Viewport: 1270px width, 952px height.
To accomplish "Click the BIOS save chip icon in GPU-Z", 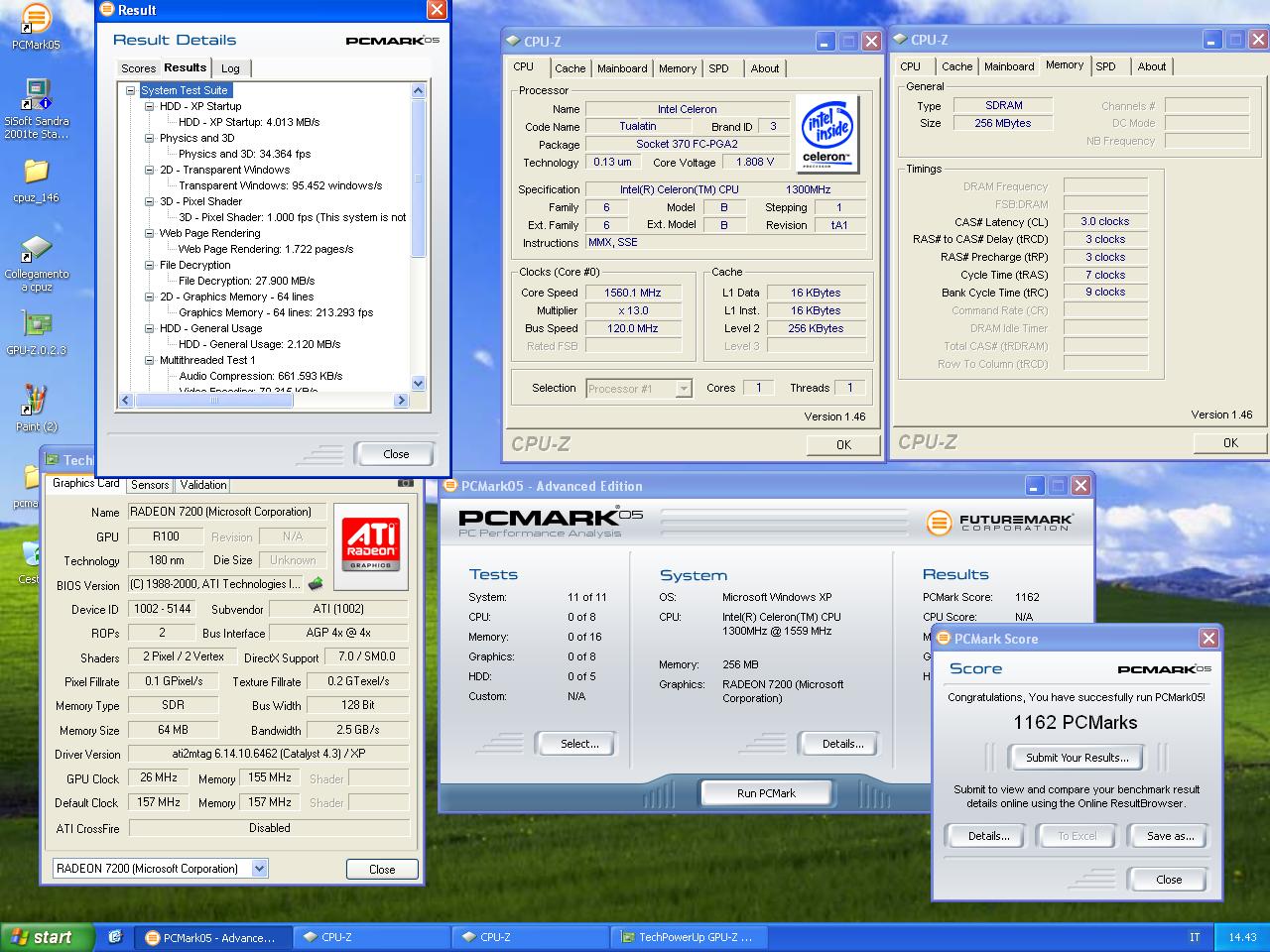I will point(316,584).
